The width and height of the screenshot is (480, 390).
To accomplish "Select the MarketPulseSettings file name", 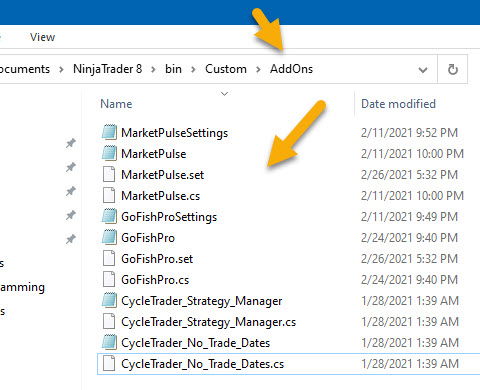I will pos(174,133).
